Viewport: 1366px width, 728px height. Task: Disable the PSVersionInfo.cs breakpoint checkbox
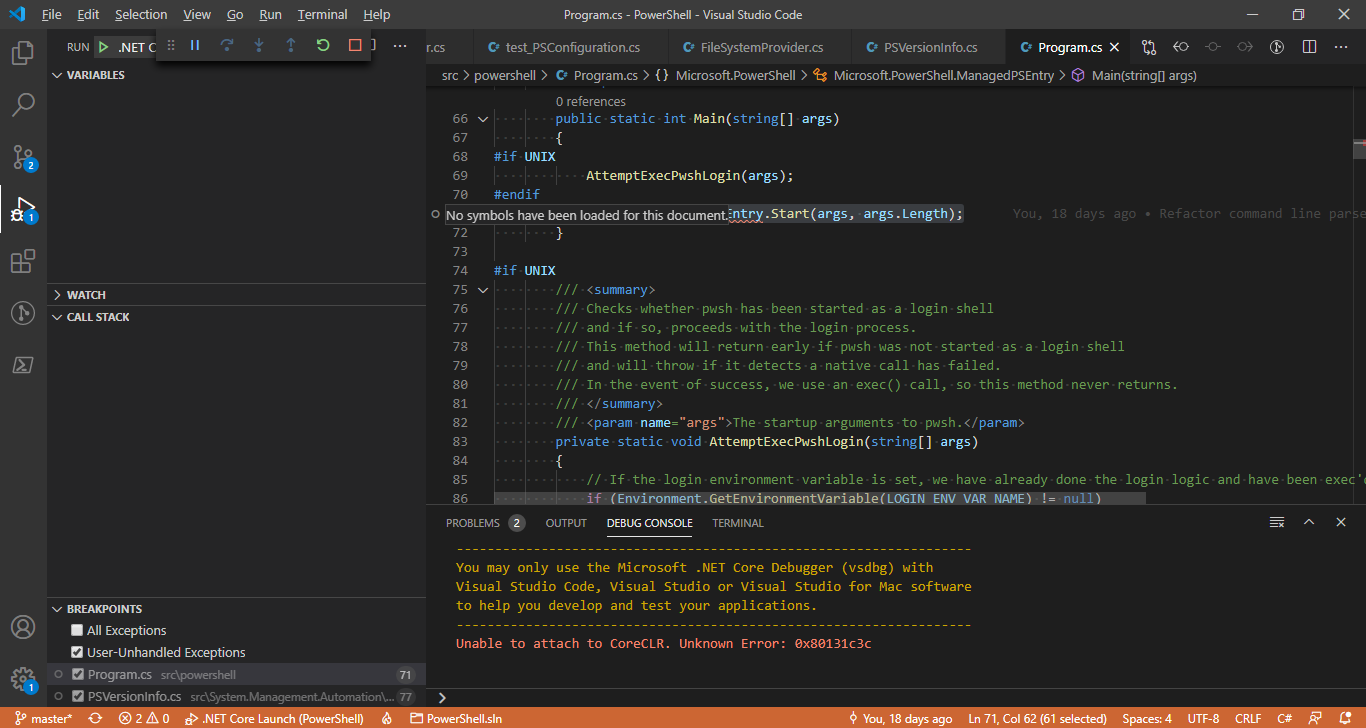pos(78,696)
